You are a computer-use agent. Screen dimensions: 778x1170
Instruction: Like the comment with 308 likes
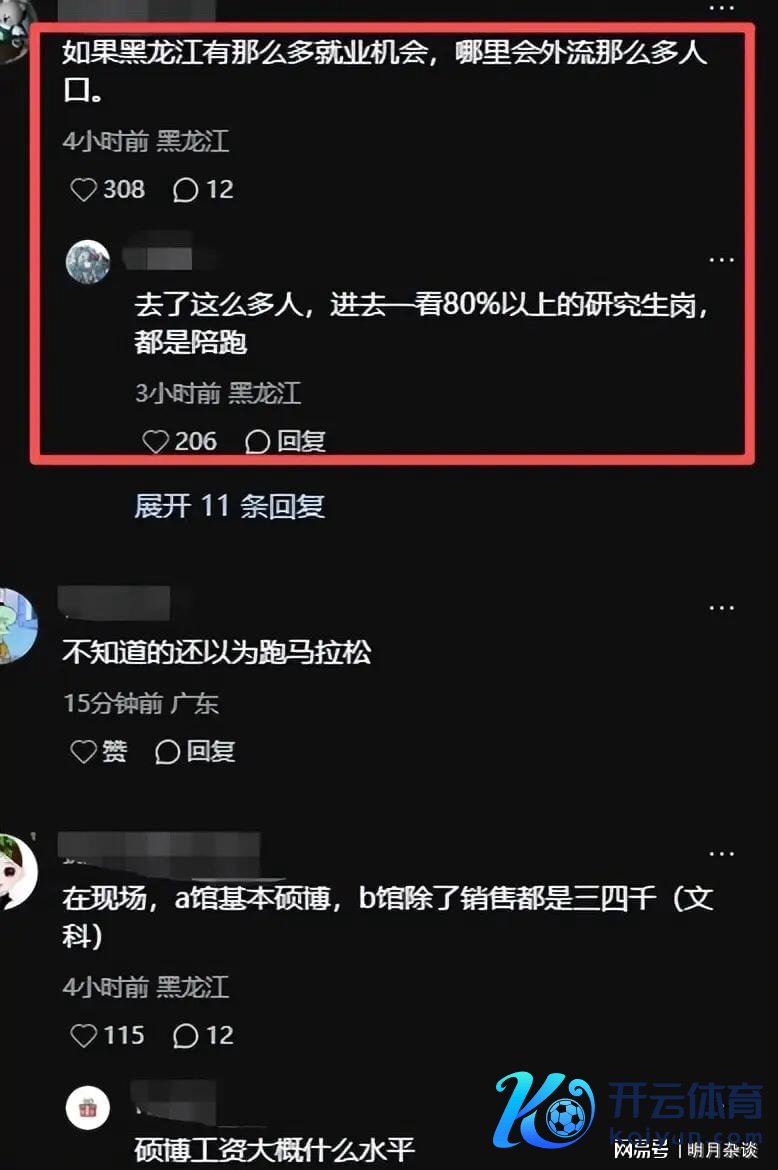point(107,190)
